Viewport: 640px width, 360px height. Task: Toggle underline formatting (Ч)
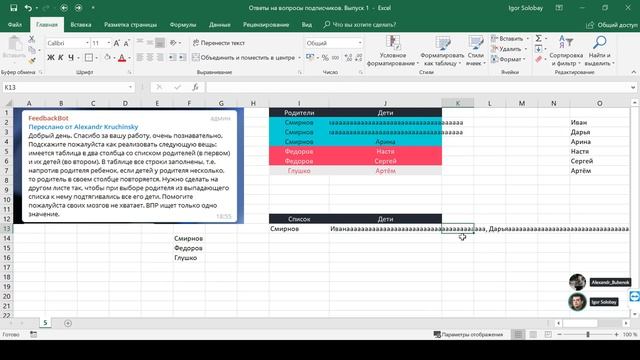71,58
